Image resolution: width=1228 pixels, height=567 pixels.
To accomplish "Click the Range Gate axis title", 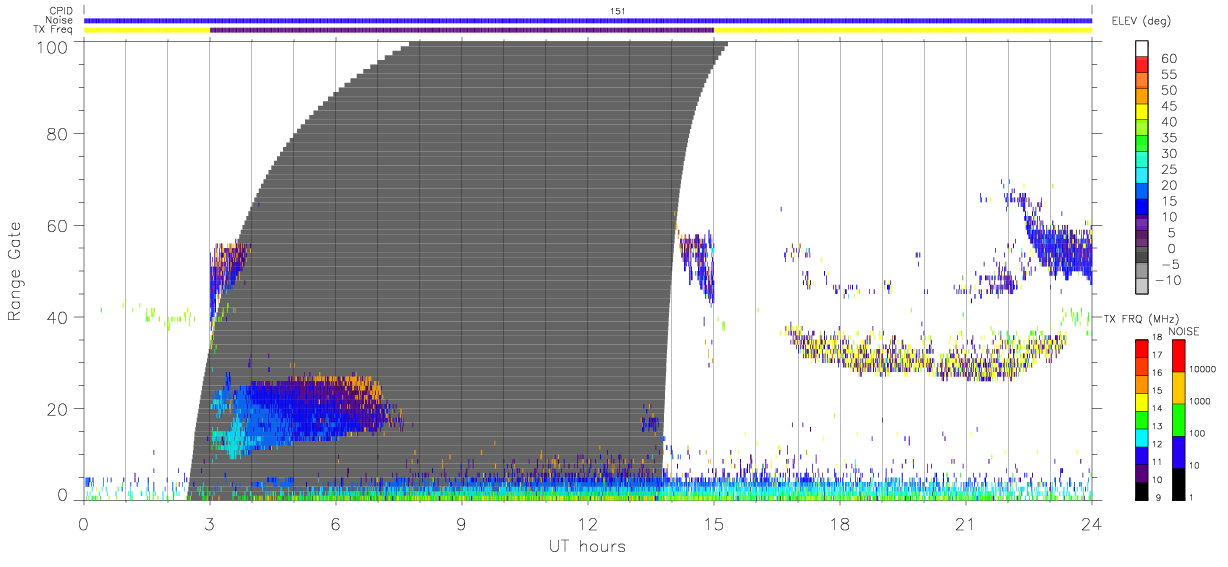I will (15, 269).
